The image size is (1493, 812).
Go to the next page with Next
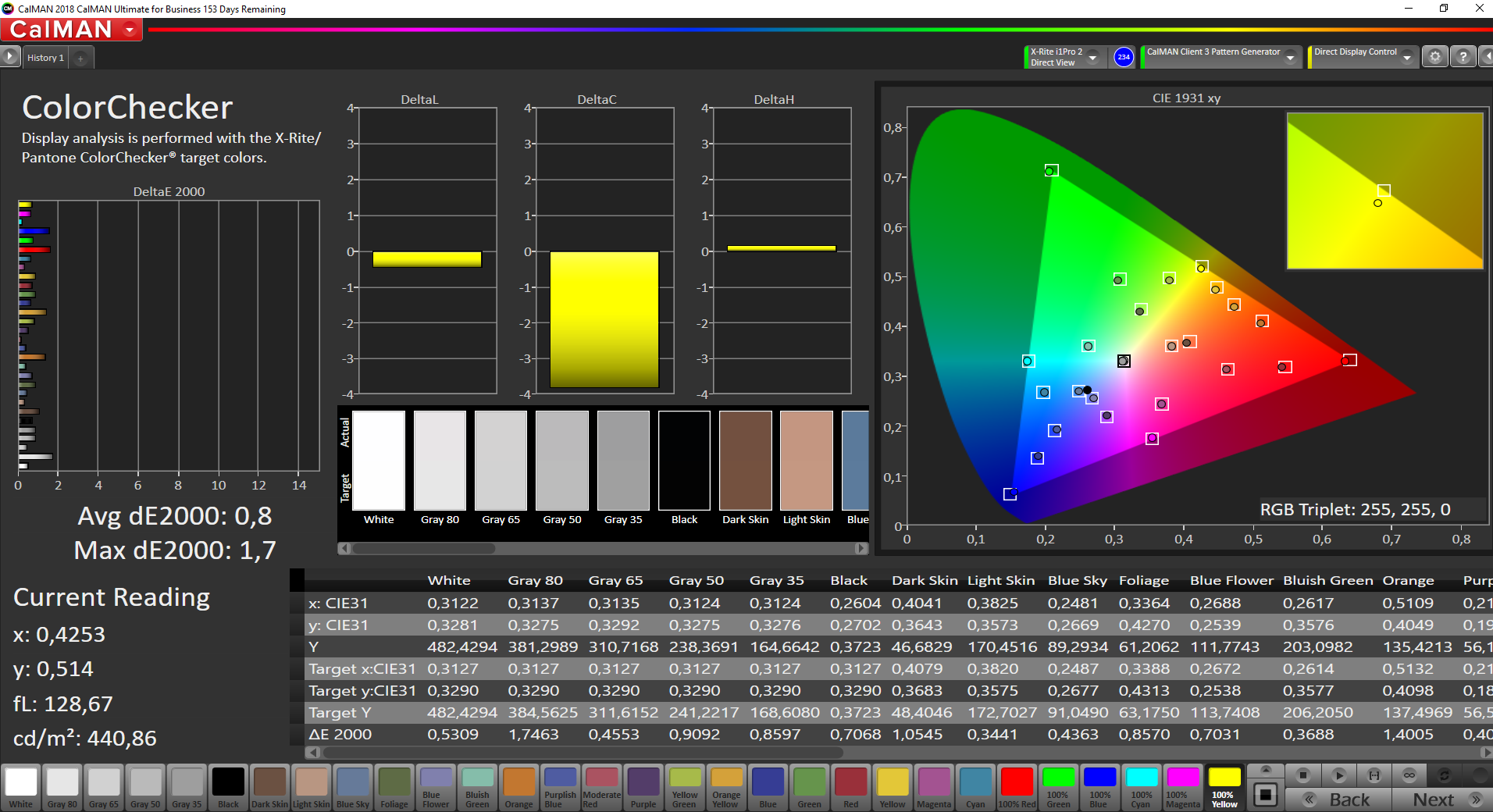coord(1441,800)
